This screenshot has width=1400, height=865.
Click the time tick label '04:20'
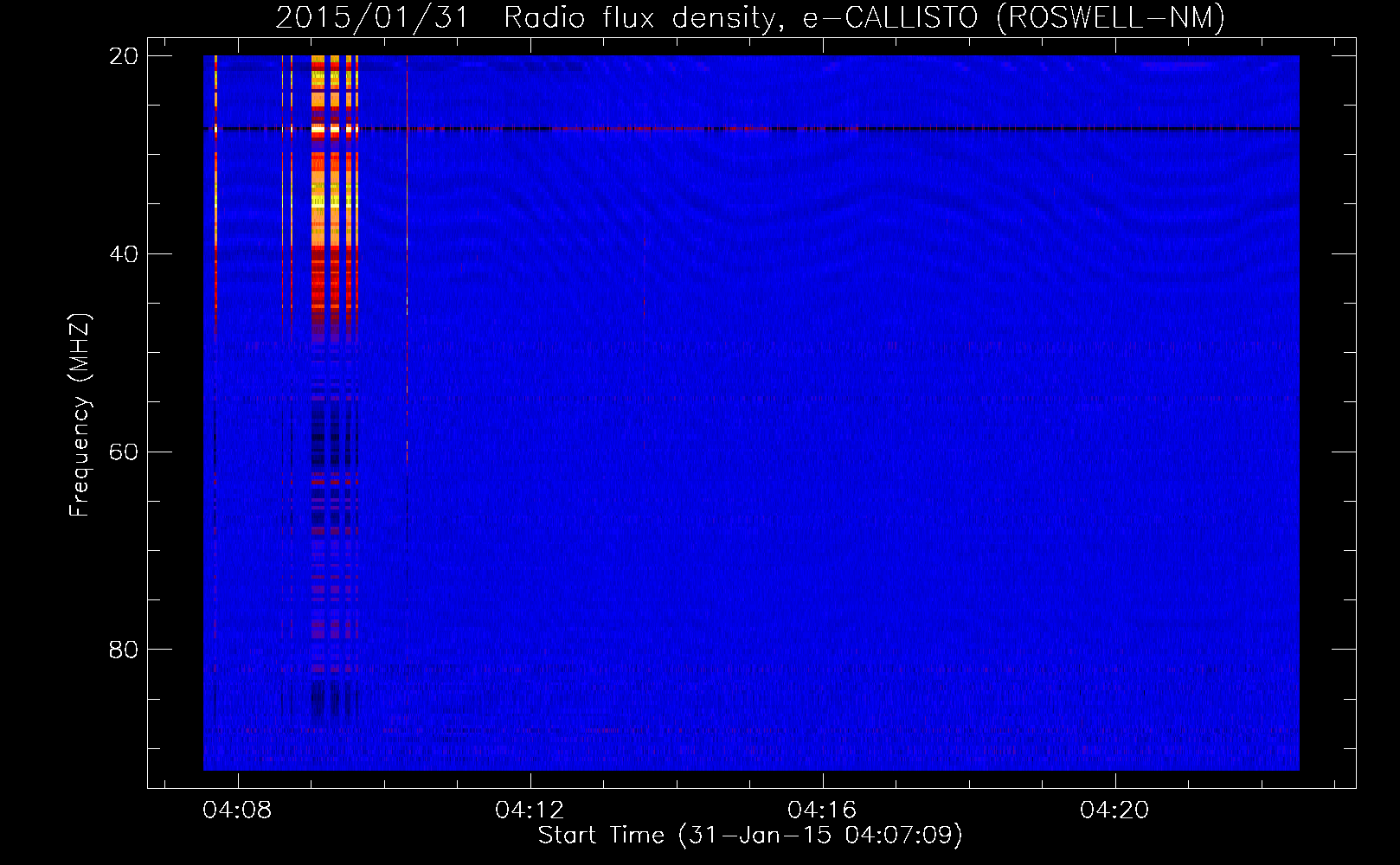(x=1114, y=811)
